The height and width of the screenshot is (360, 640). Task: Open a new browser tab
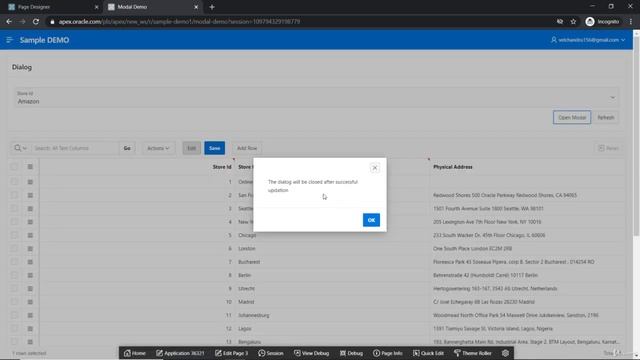tap(212, 7)
